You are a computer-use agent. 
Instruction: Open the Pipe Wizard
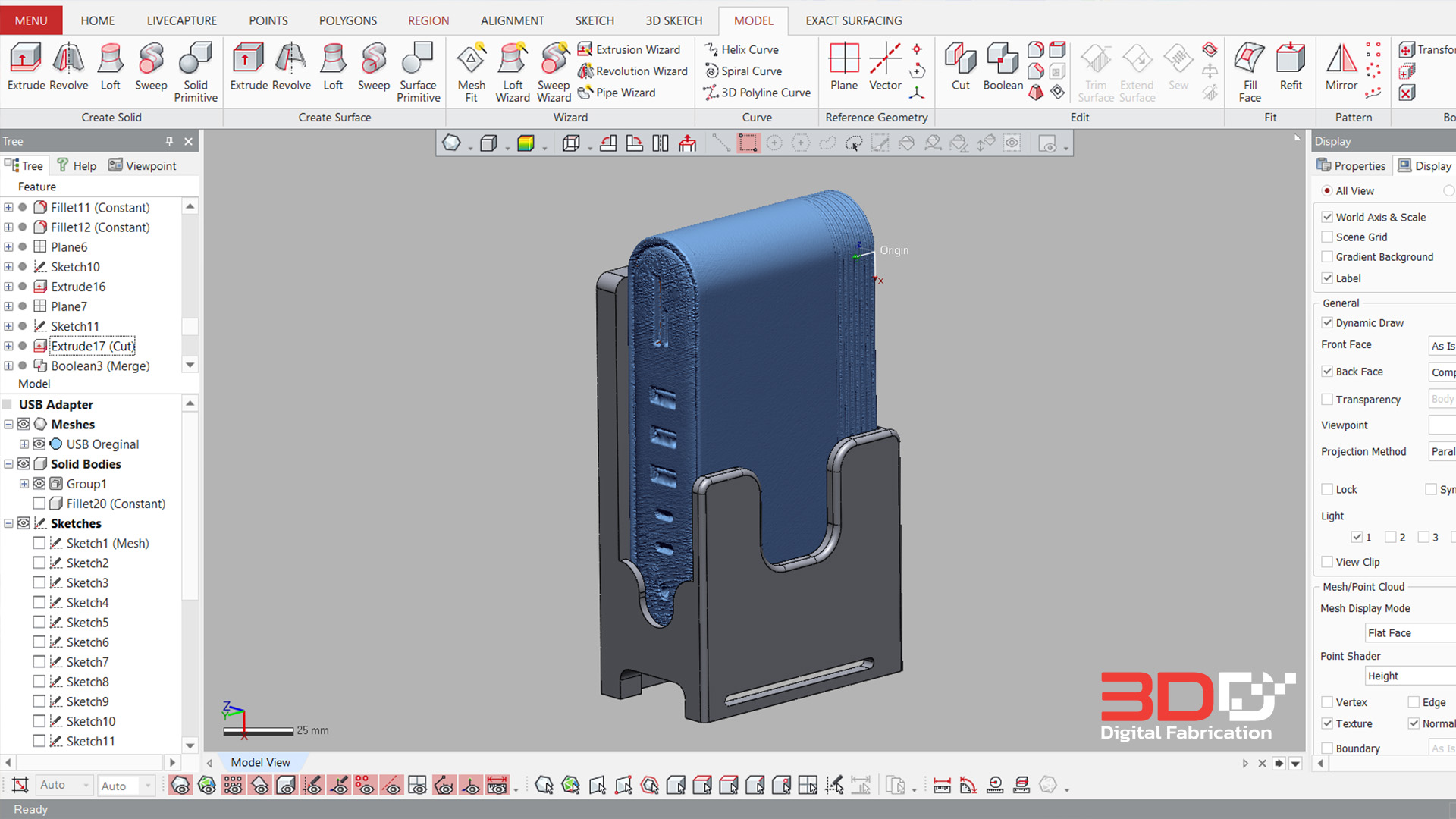pos(617,92)
